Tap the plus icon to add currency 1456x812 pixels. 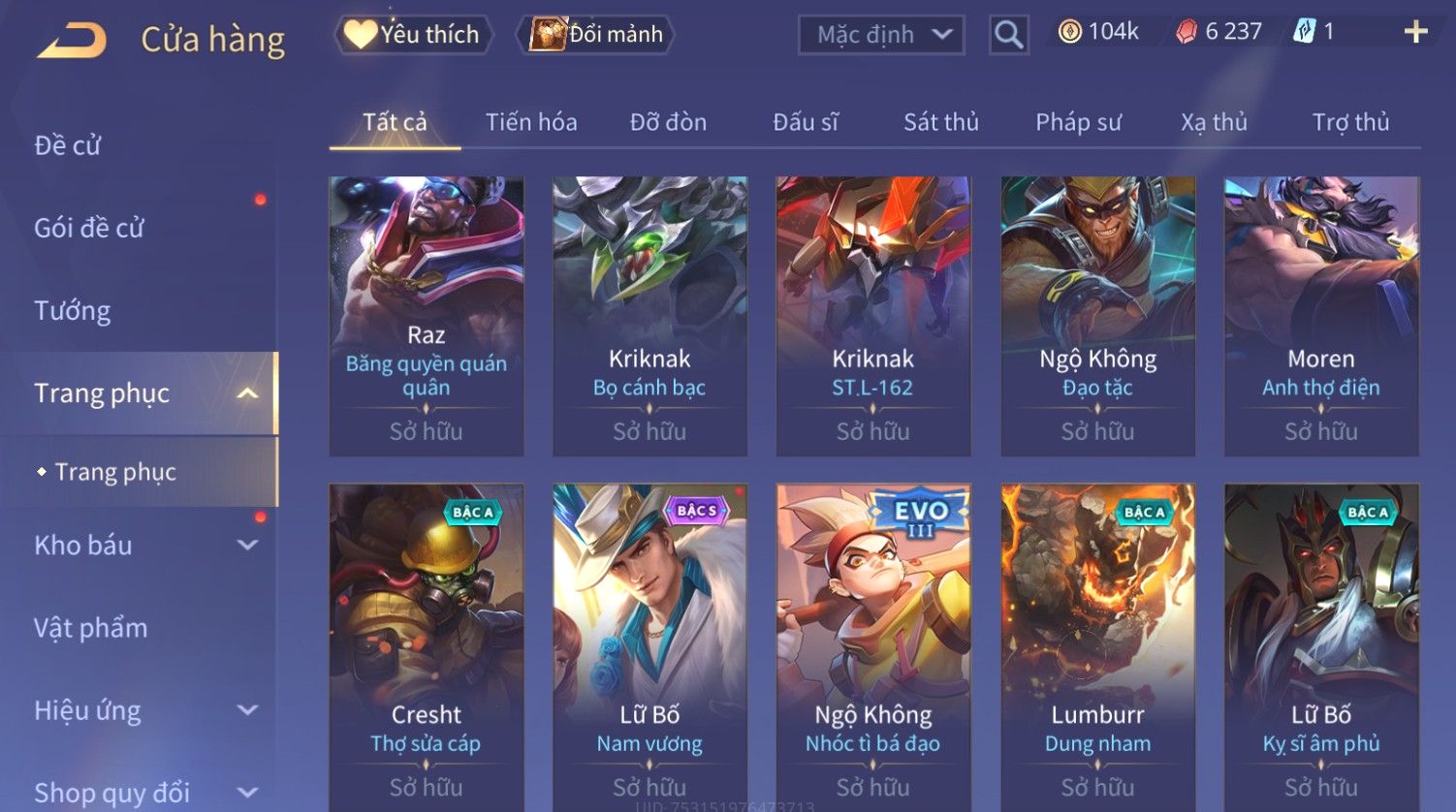(x=1415, y=32)
